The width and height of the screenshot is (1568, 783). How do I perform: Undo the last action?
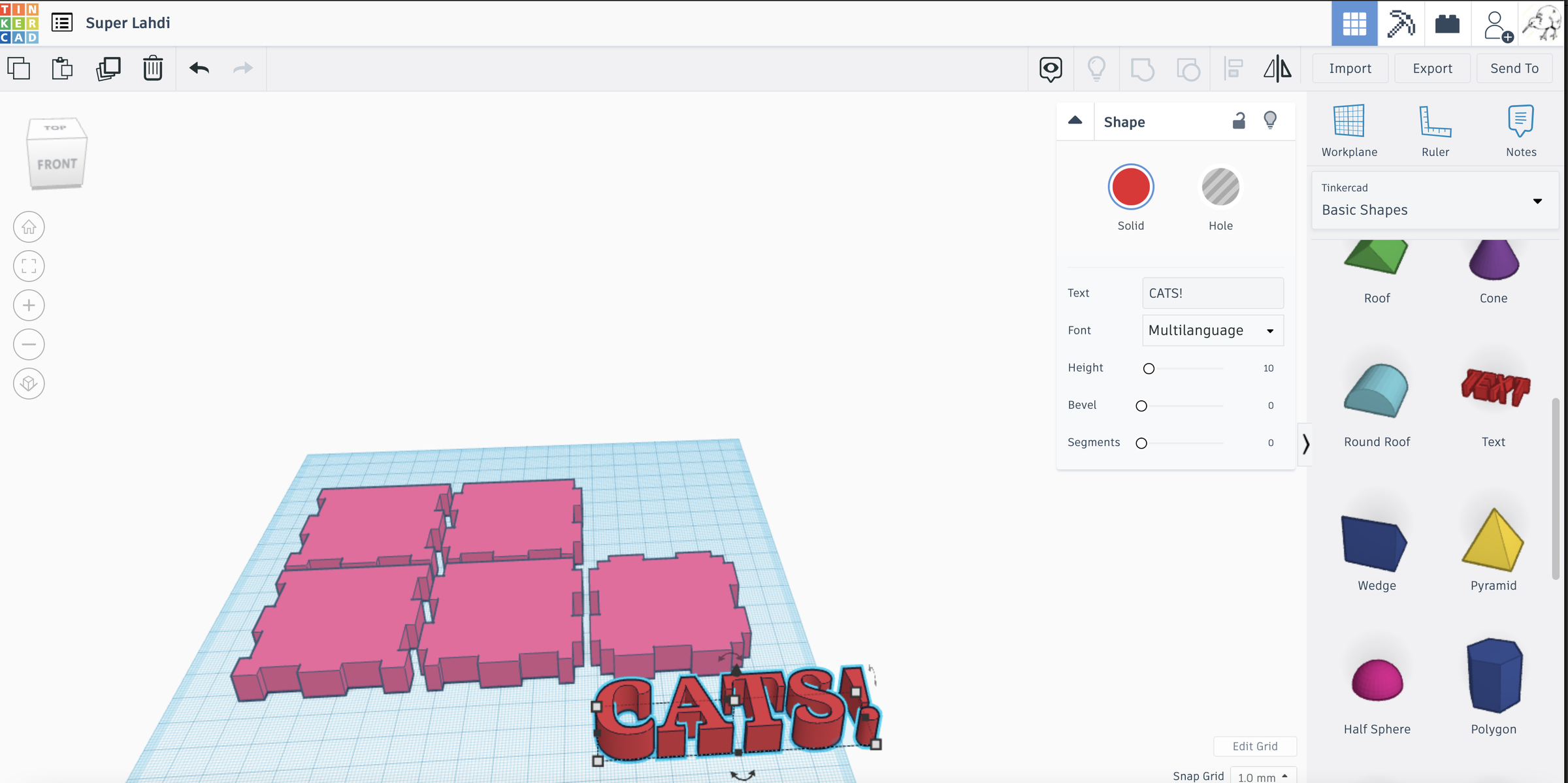coord(199,68)
